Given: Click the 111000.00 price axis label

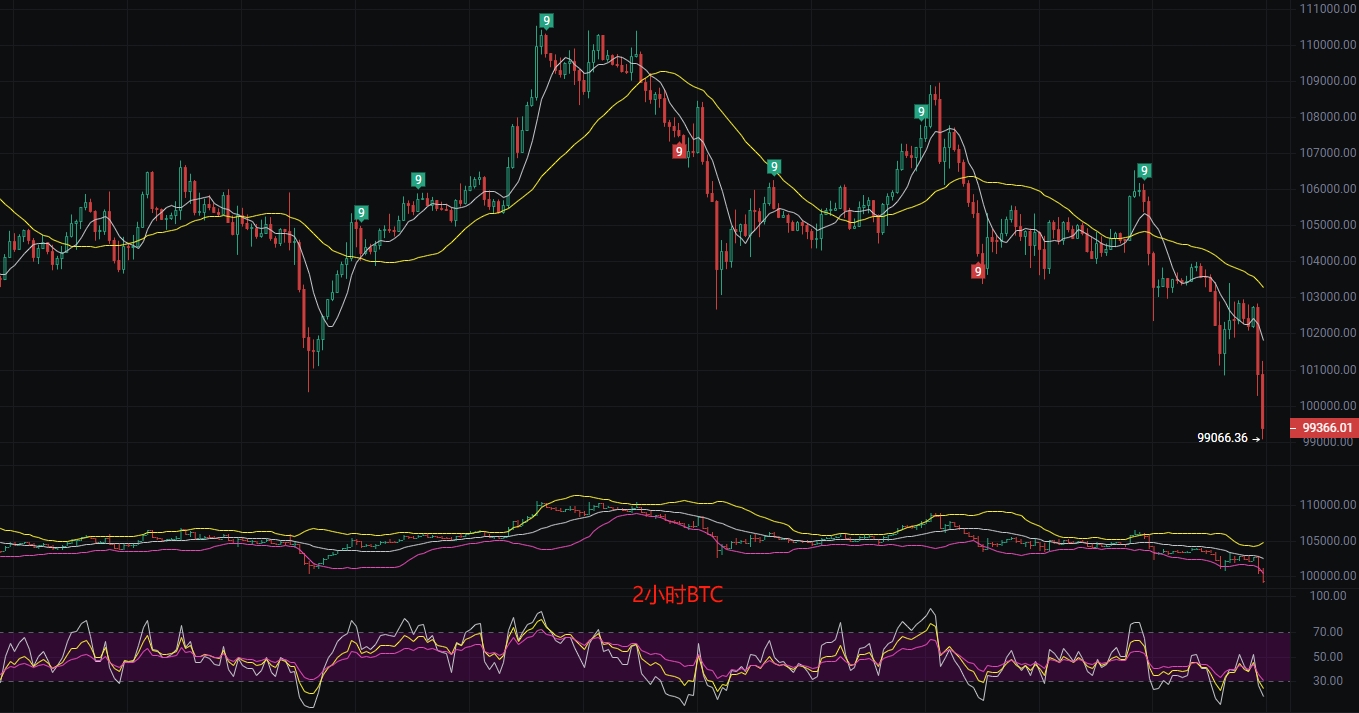Looking at the screenshot, I should [1328, 9].
